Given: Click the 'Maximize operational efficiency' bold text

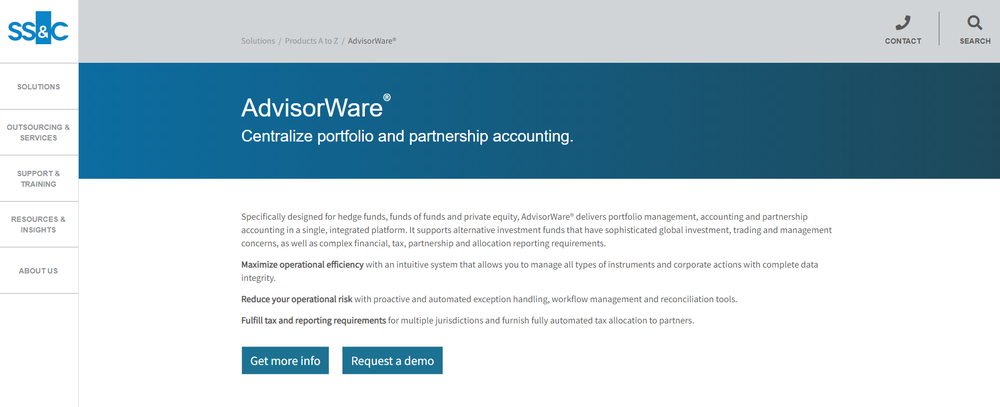Looking at the screenshot, I should (302, 264).
